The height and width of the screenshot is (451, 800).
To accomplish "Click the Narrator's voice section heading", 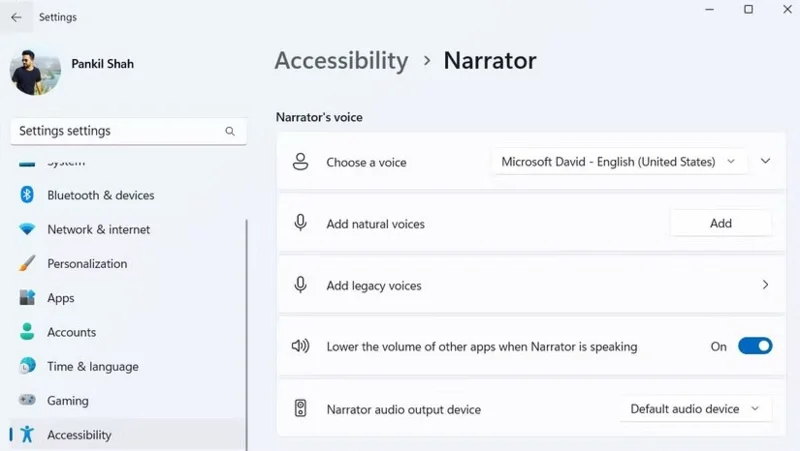I will 319,117.
